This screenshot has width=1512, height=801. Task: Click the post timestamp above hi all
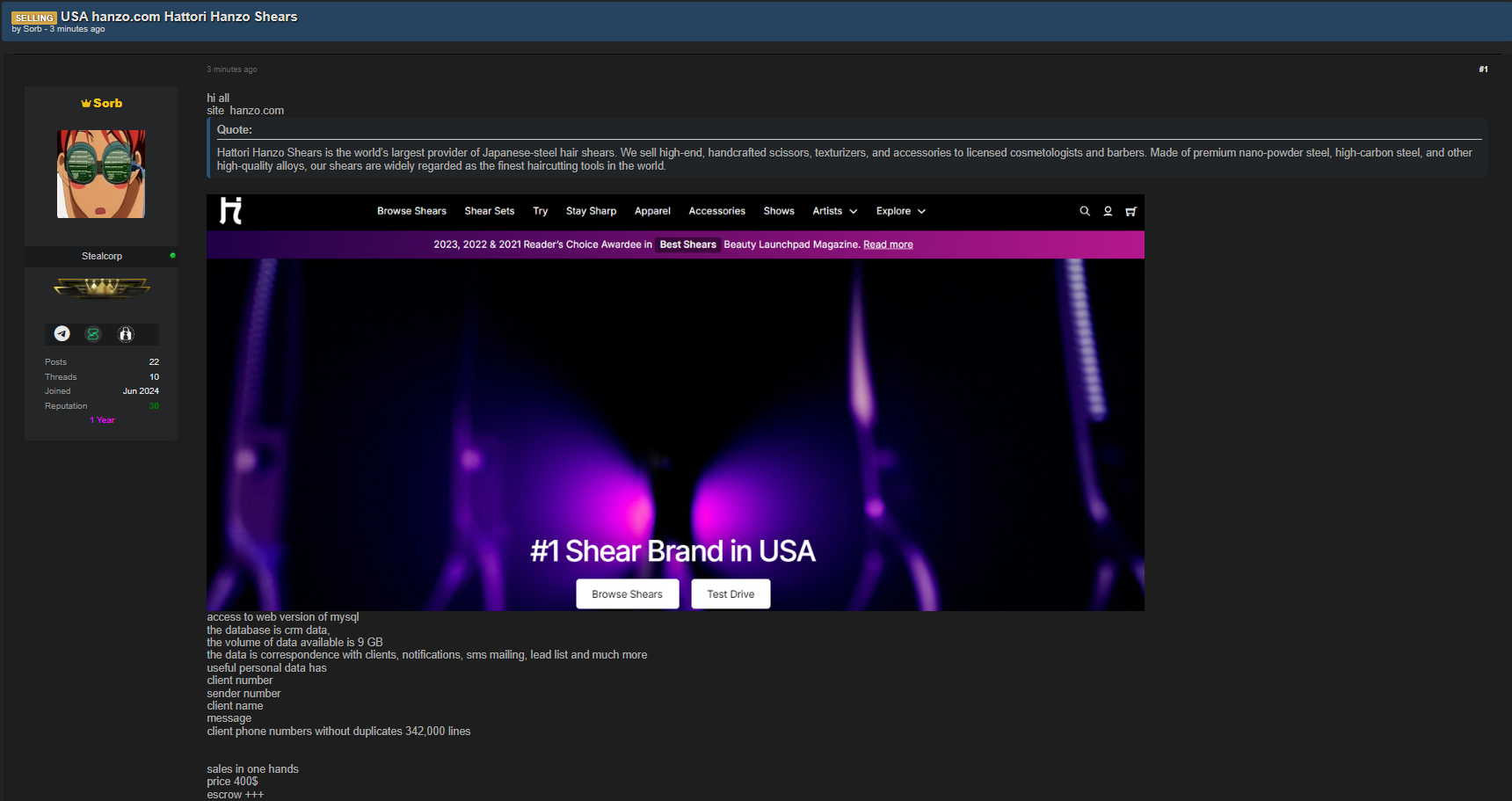click(x=232, y=69)
